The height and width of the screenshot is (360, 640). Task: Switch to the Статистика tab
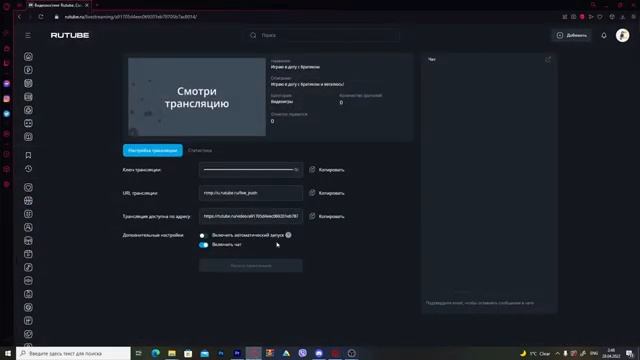coord(200,151)
